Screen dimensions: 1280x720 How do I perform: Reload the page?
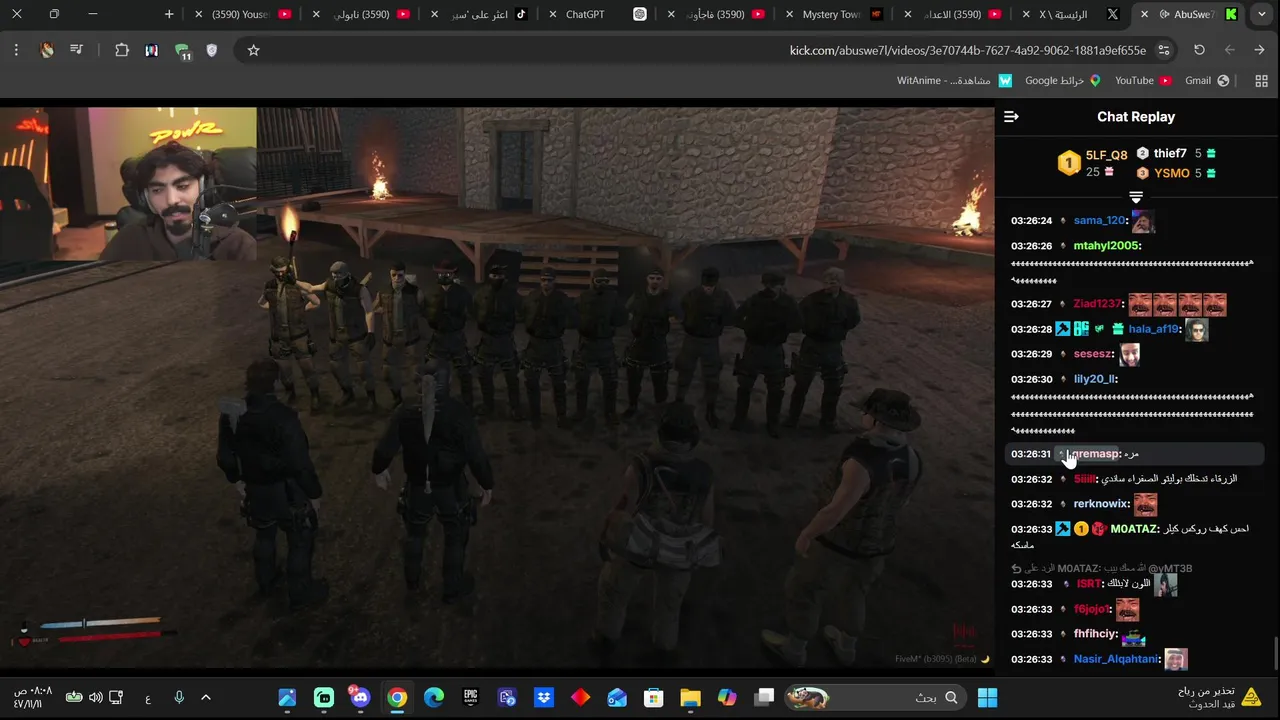[1199, 50]
